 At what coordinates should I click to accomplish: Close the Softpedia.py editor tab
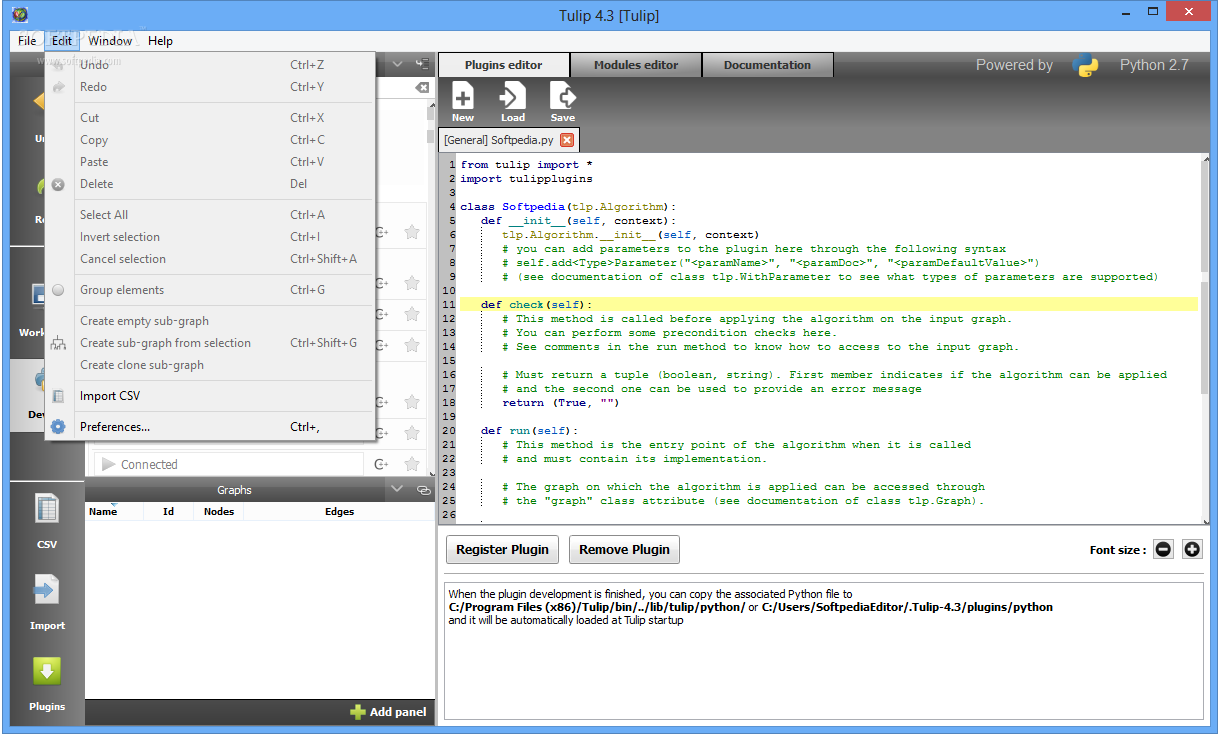point(567,140)
